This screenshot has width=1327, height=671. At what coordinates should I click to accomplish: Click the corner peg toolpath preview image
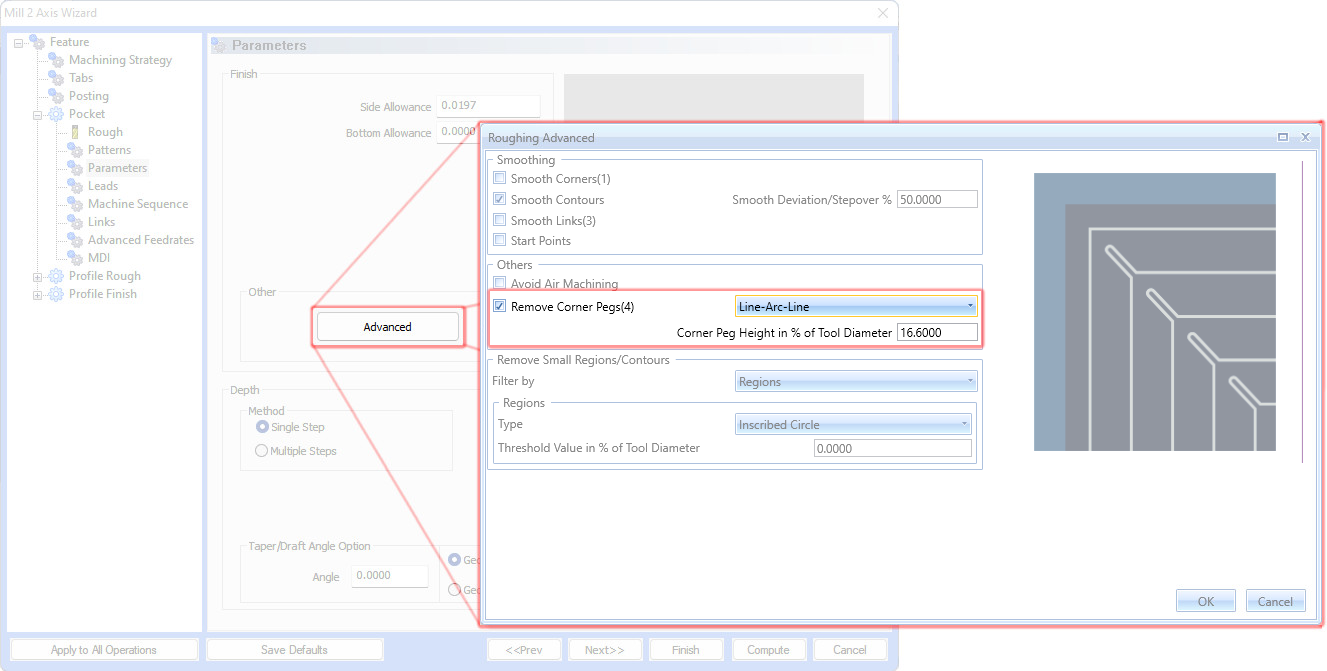(1155, 312)
